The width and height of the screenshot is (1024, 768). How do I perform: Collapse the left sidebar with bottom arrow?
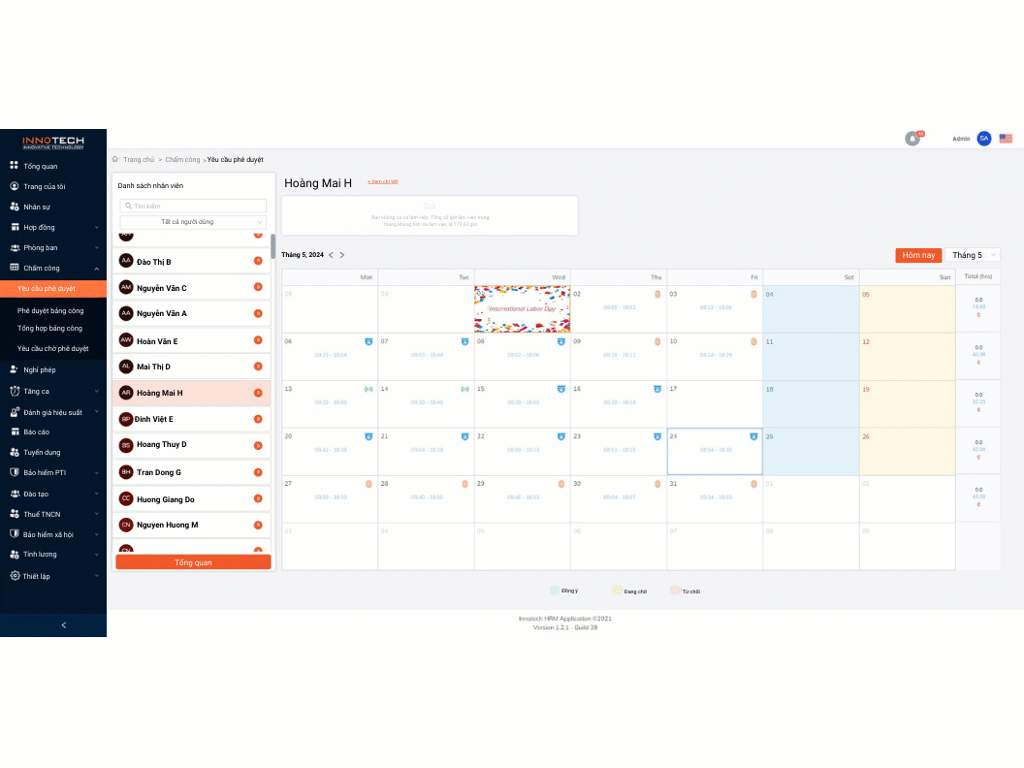(x=63, y=625)
